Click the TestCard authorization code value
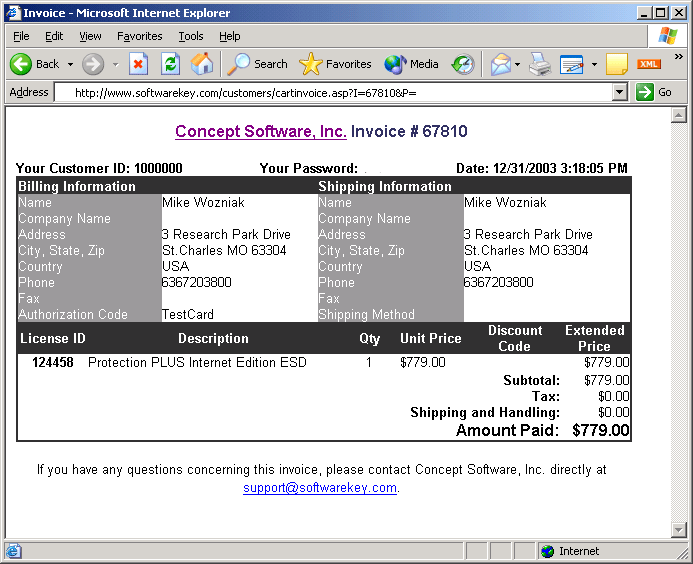 tap(188, 314)
